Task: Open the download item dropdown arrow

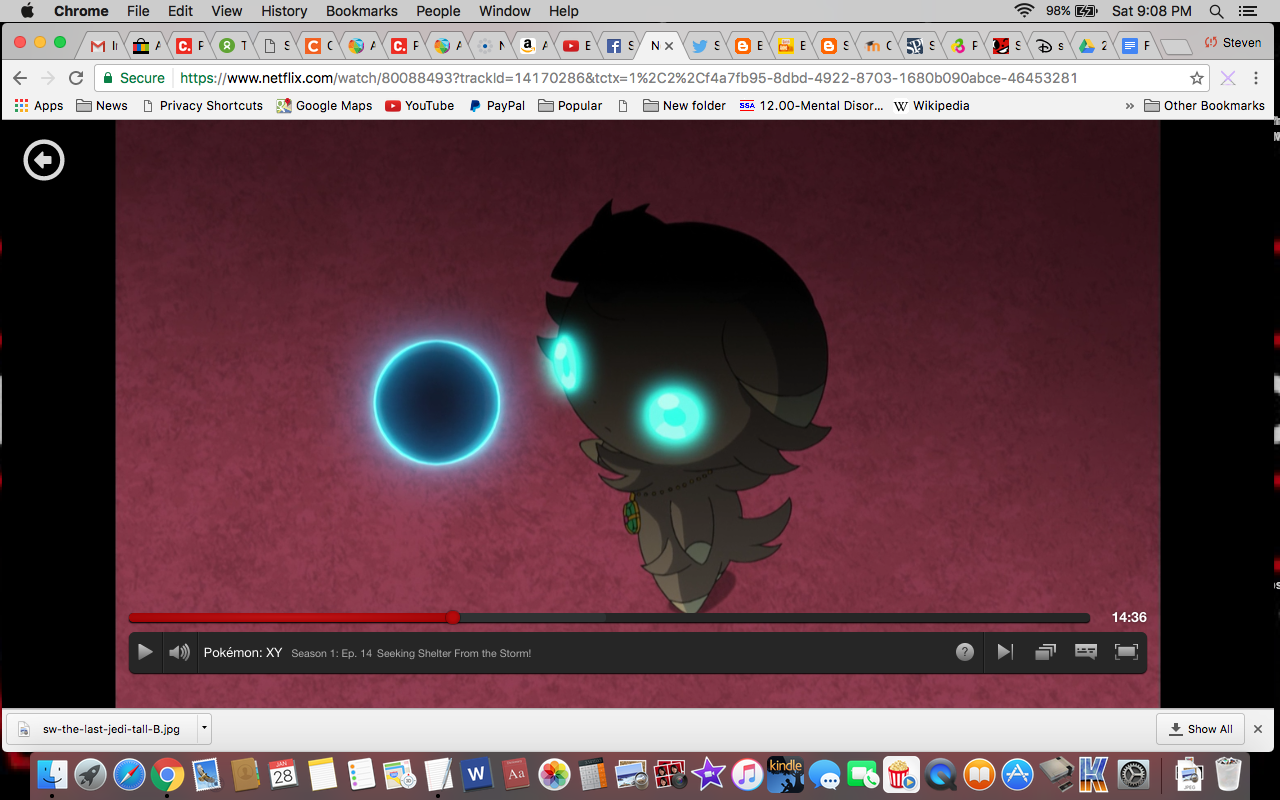Action: [x=204, y=728]
